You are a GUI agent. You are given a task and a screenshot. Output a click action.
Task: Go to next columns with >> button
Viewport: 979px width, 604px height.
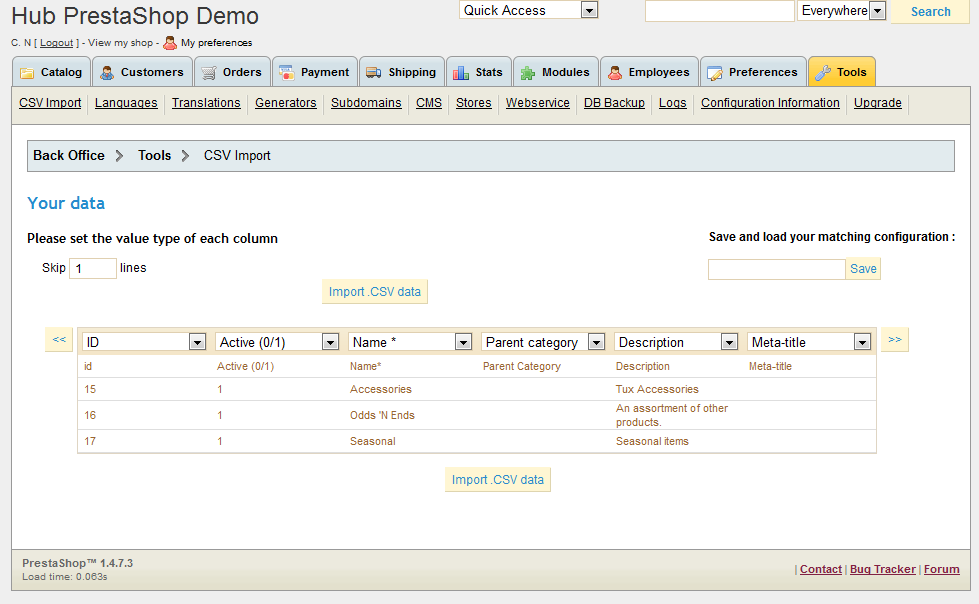pos(894,340)
